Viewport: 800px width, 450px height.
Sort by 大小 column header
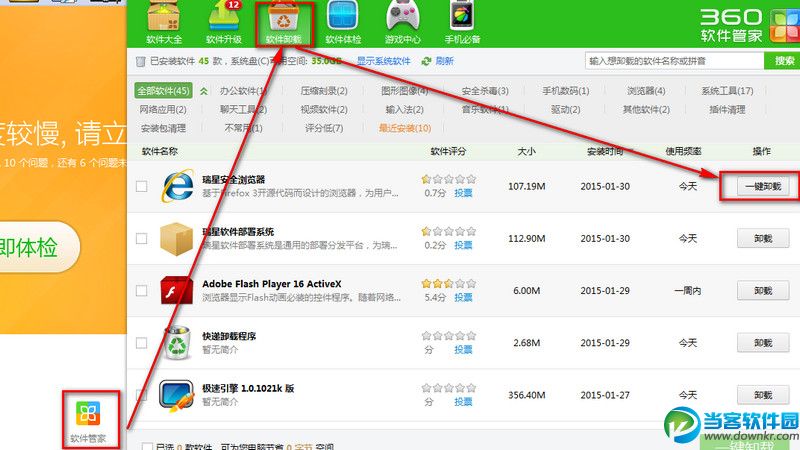pyautogui.click(x=527, y=152)
